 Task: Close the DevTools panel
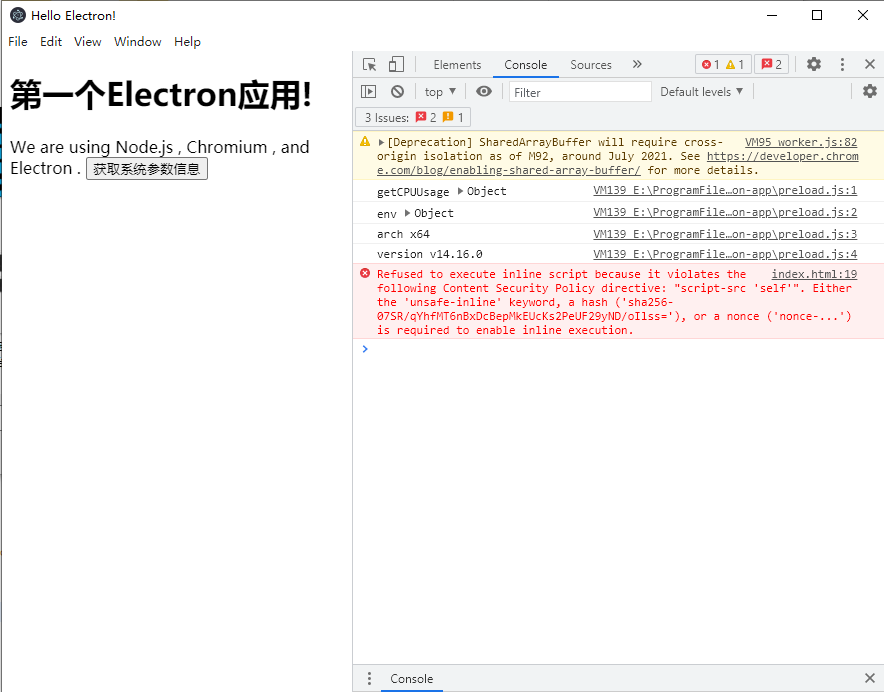[x=870, y=64]
